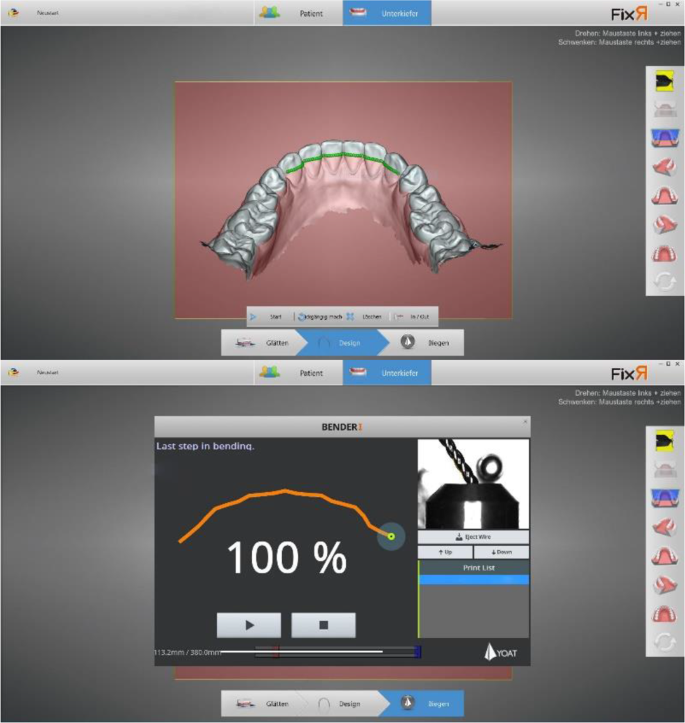Click the 113.2mm / 380.0mm length text
685x723 pixels.
pyautogui.click(x=187, y=652)
